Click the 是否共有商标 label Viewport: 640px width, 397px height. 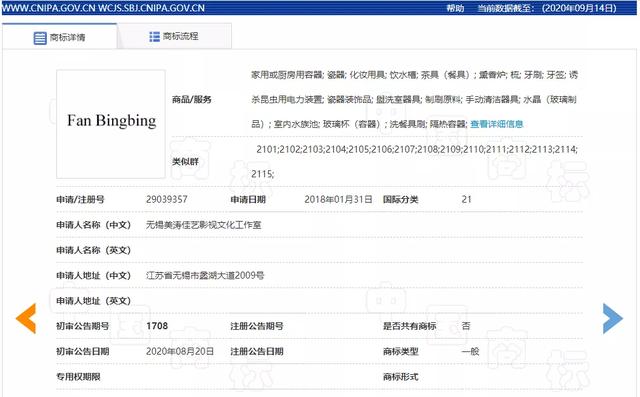(x=409, y=326)
